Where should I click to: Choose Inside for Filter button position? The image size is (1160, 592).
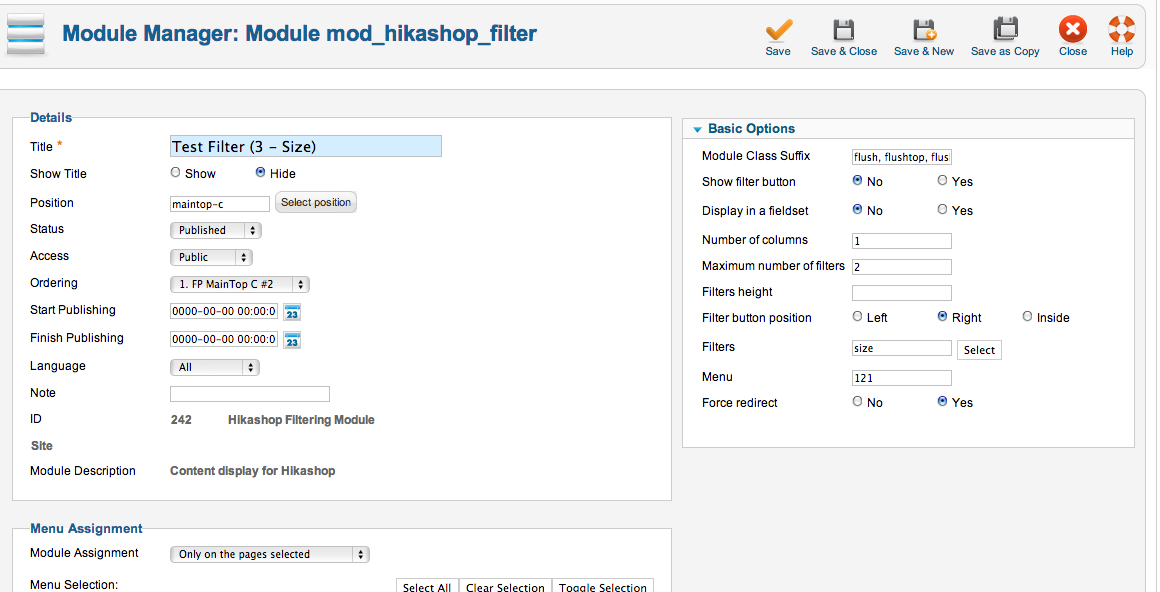(x=1027, y=317)
